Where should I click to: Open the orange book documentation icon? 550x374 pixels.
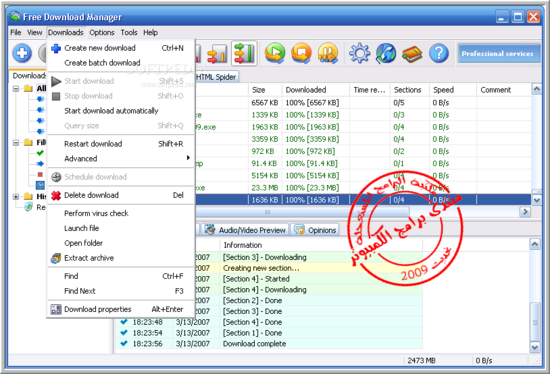click(412, 54)
